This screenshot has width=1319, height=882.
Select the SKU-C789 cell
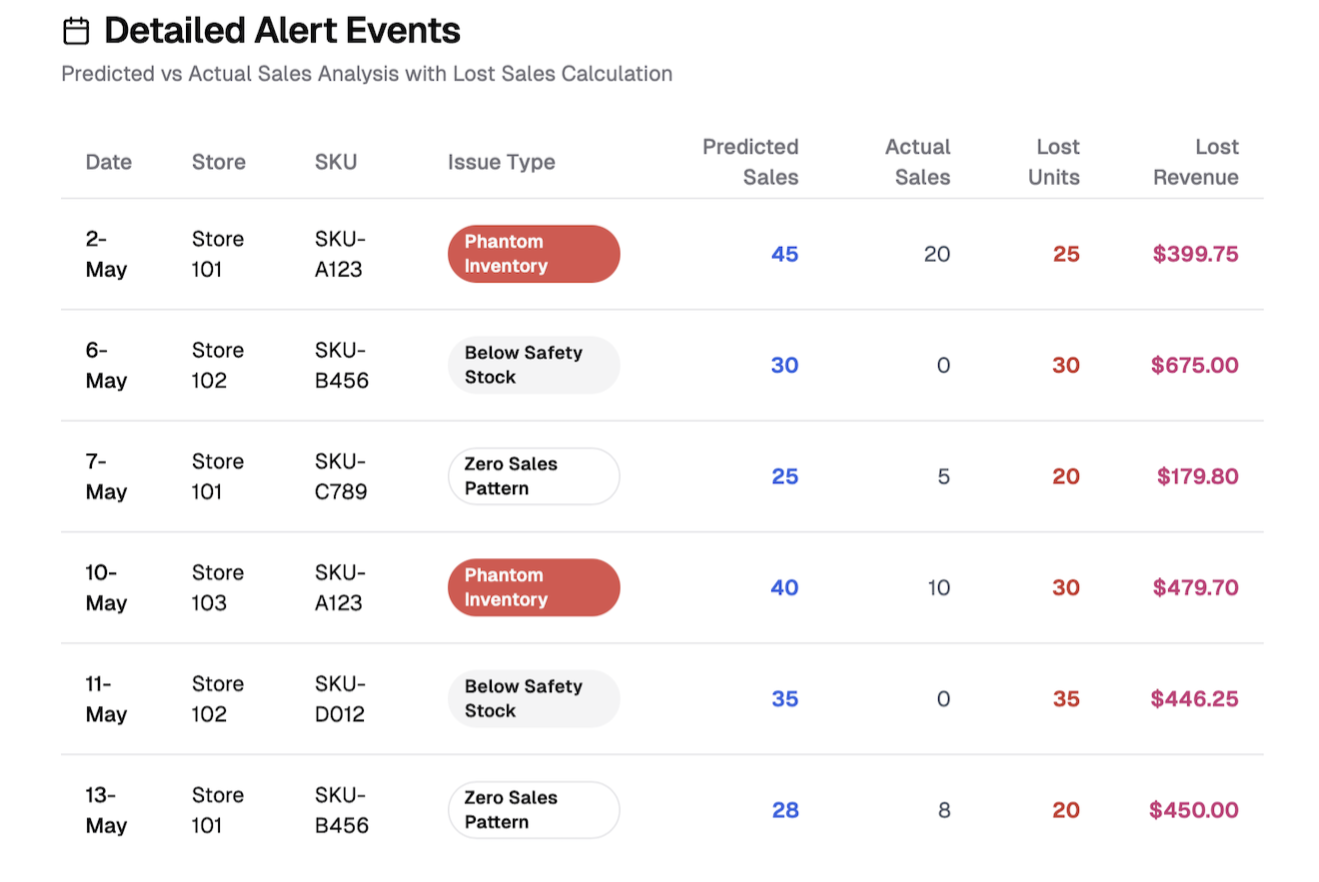[340, 476]
